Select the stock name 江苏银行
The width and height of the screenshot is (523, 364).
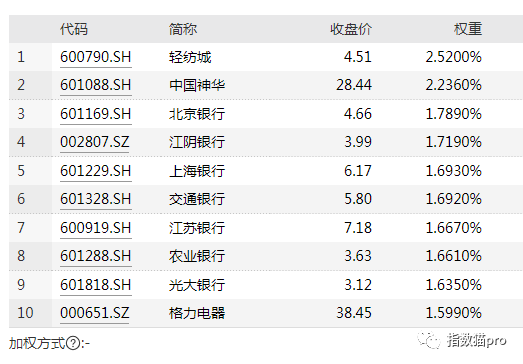(x=197, y=228)
